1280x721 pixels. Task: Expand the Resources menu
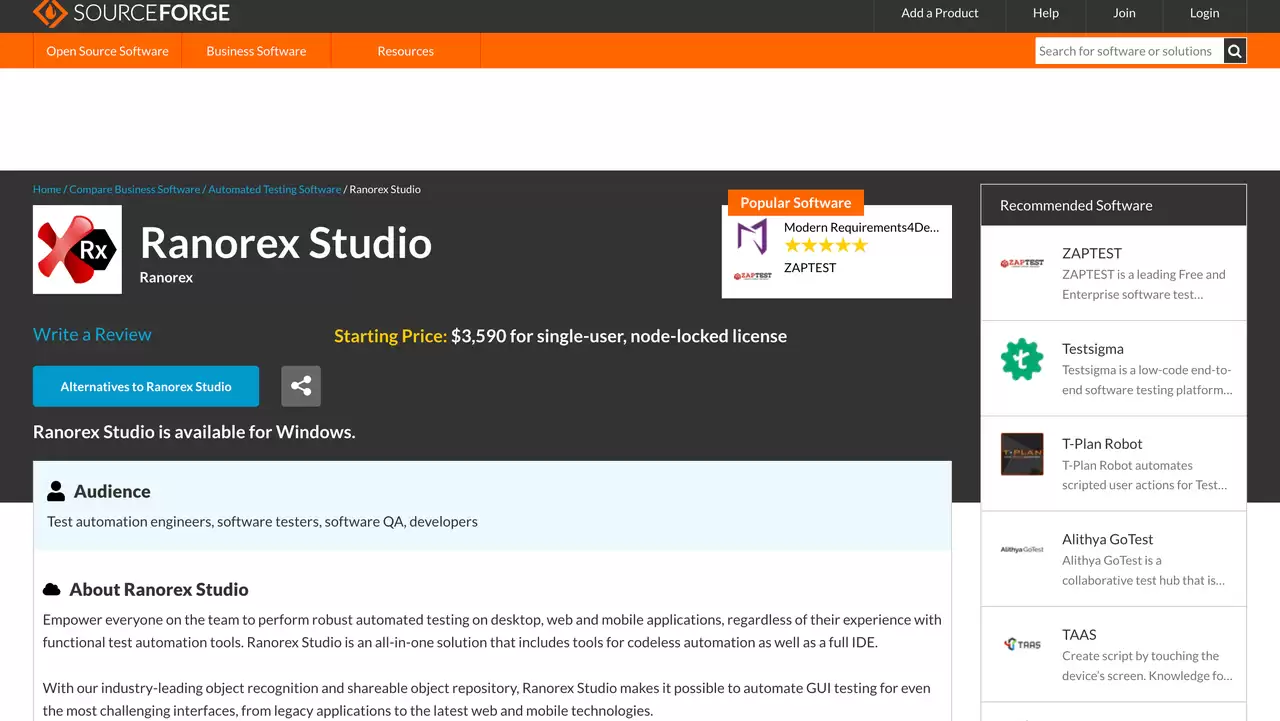pos(405,51)
